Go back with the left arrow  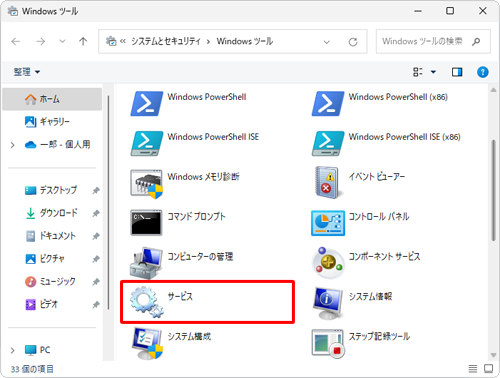(x=16, y=41)
